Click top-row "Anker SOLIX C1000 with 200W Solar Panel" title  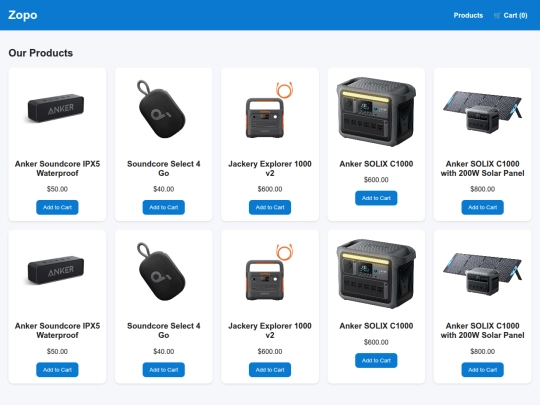click(x=482, y=168)
